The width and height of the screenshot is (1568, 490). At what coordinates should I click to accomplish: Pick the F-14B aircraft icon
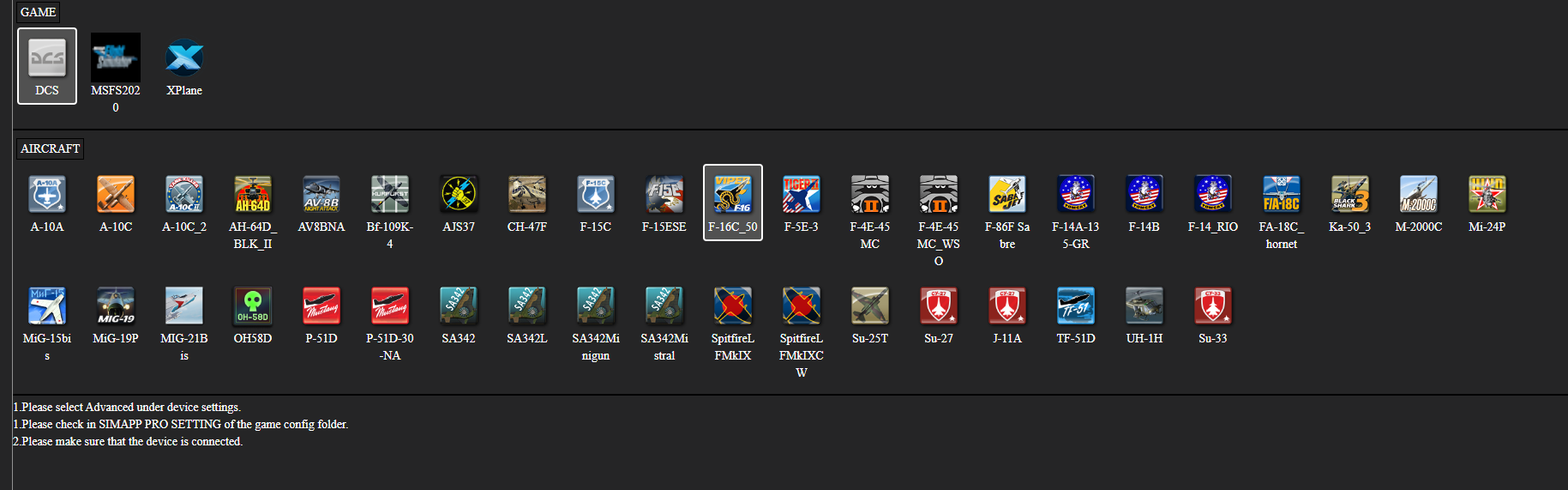coord(1144,194)
